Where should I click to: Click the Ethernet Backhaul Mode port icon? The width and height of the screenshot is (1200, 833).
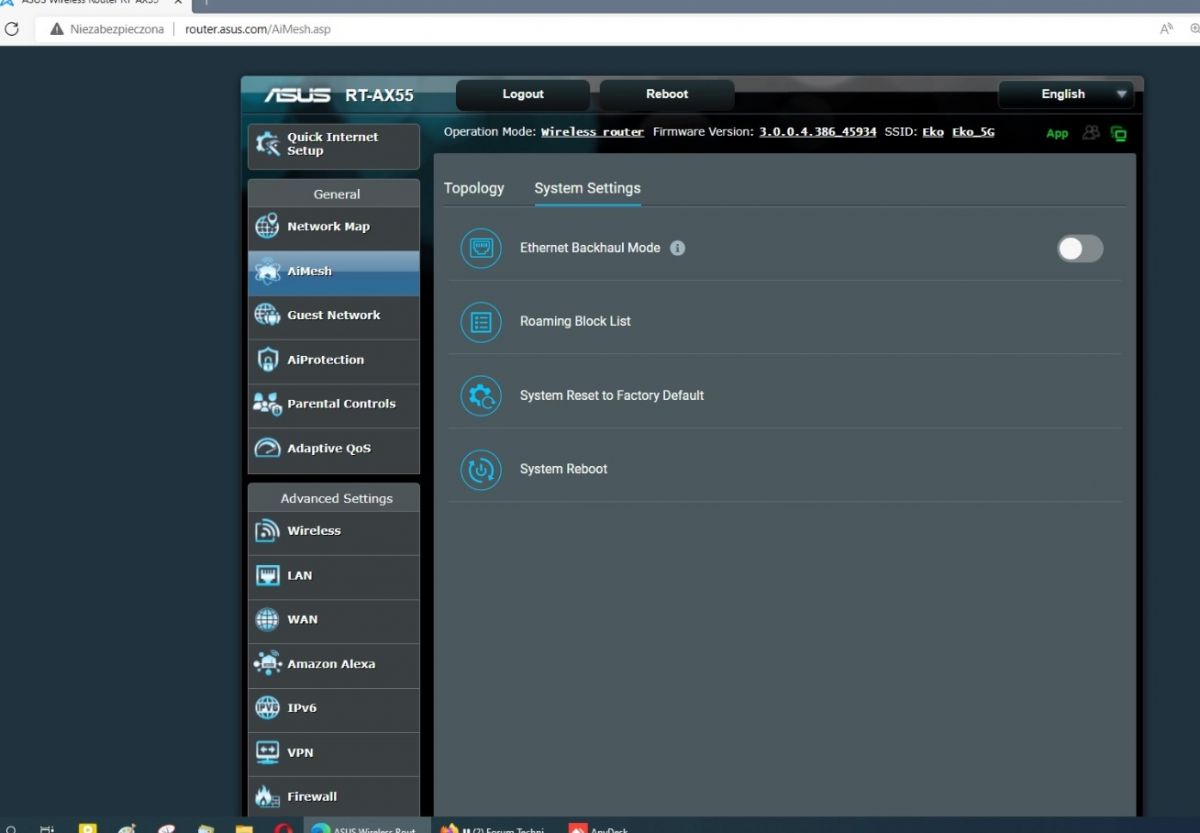pos(481,248)
